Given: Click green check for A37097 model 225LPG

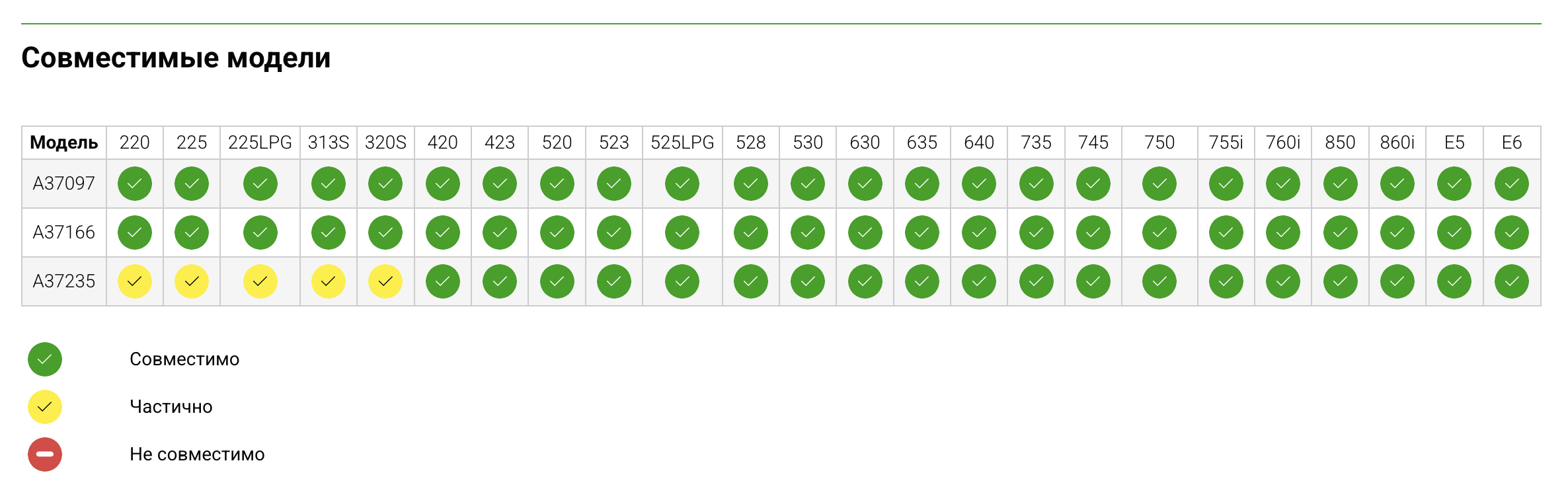Looking at the screenshot, I should 260,184.
